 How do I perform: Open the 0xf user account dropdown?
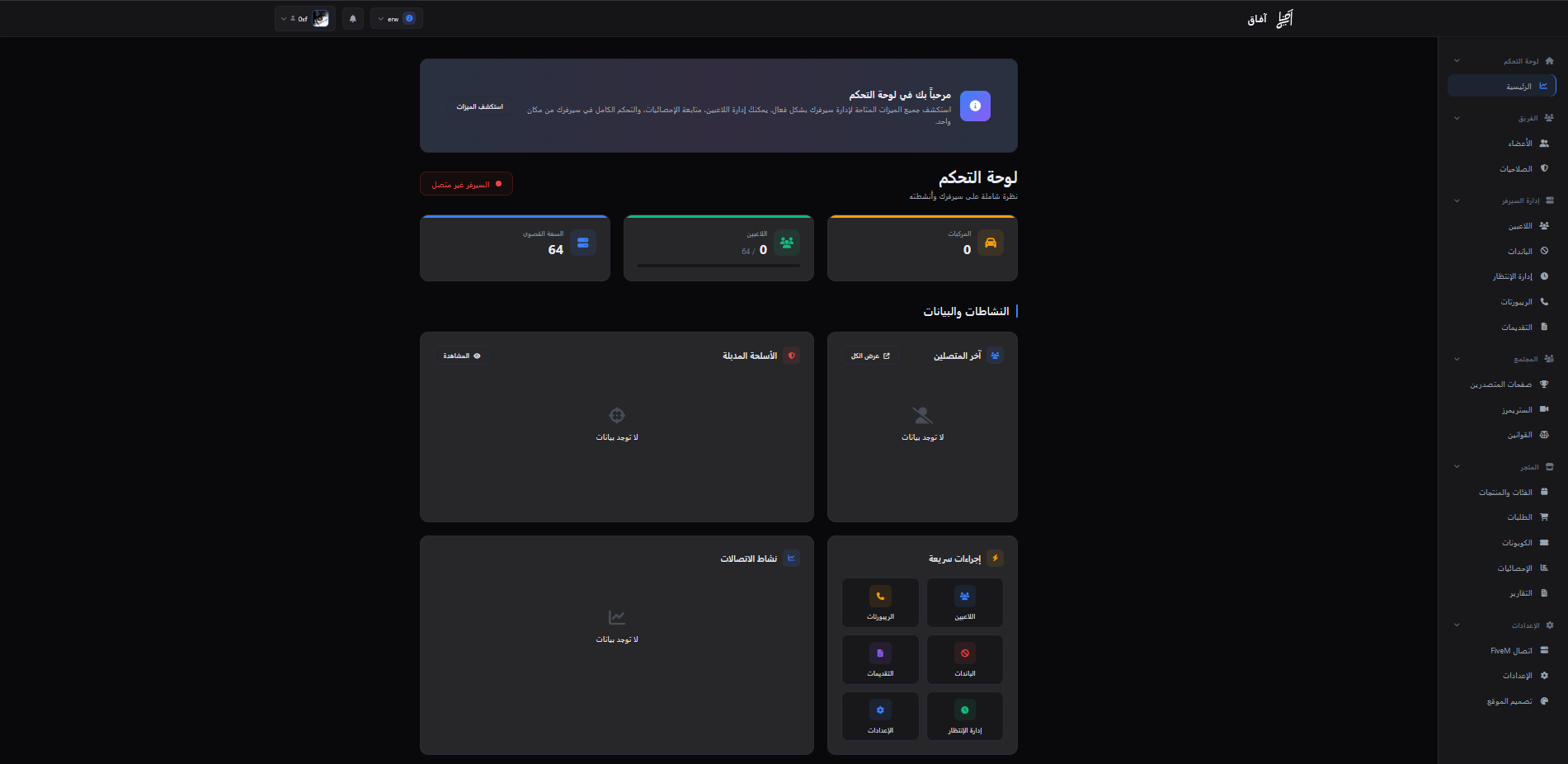point(304,19)
